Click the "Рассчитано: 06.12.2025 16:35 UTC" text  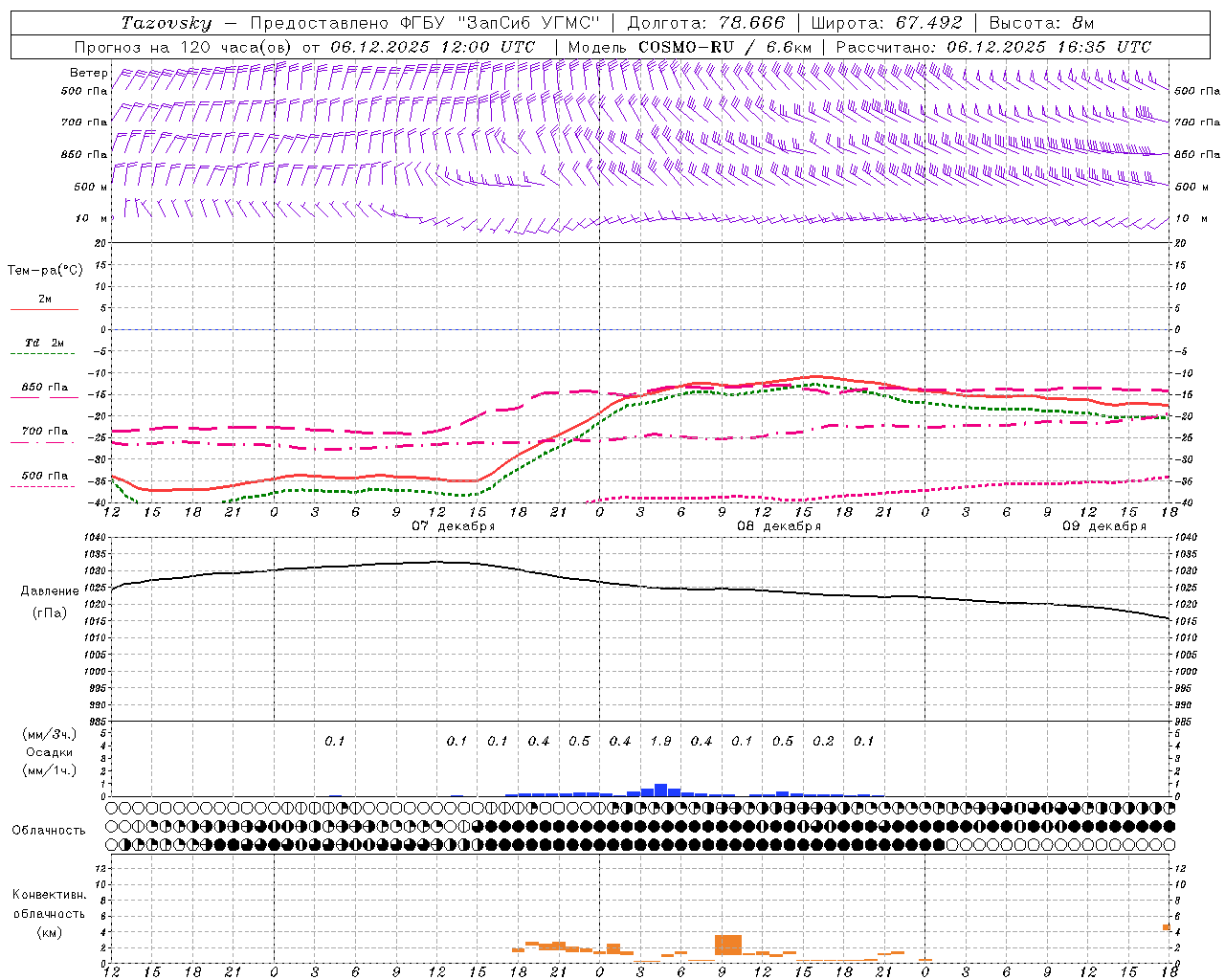(993, 47)
